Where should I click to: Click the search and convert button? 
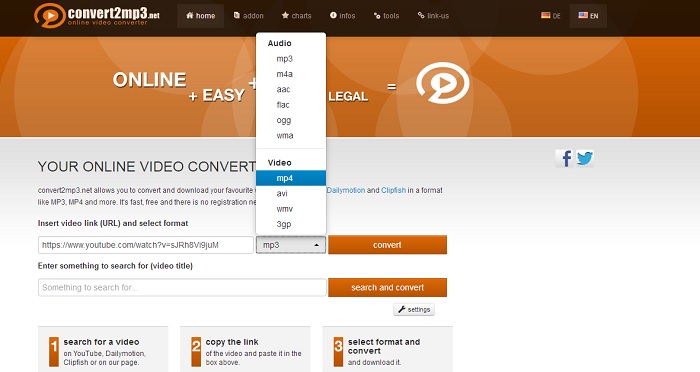388,288
